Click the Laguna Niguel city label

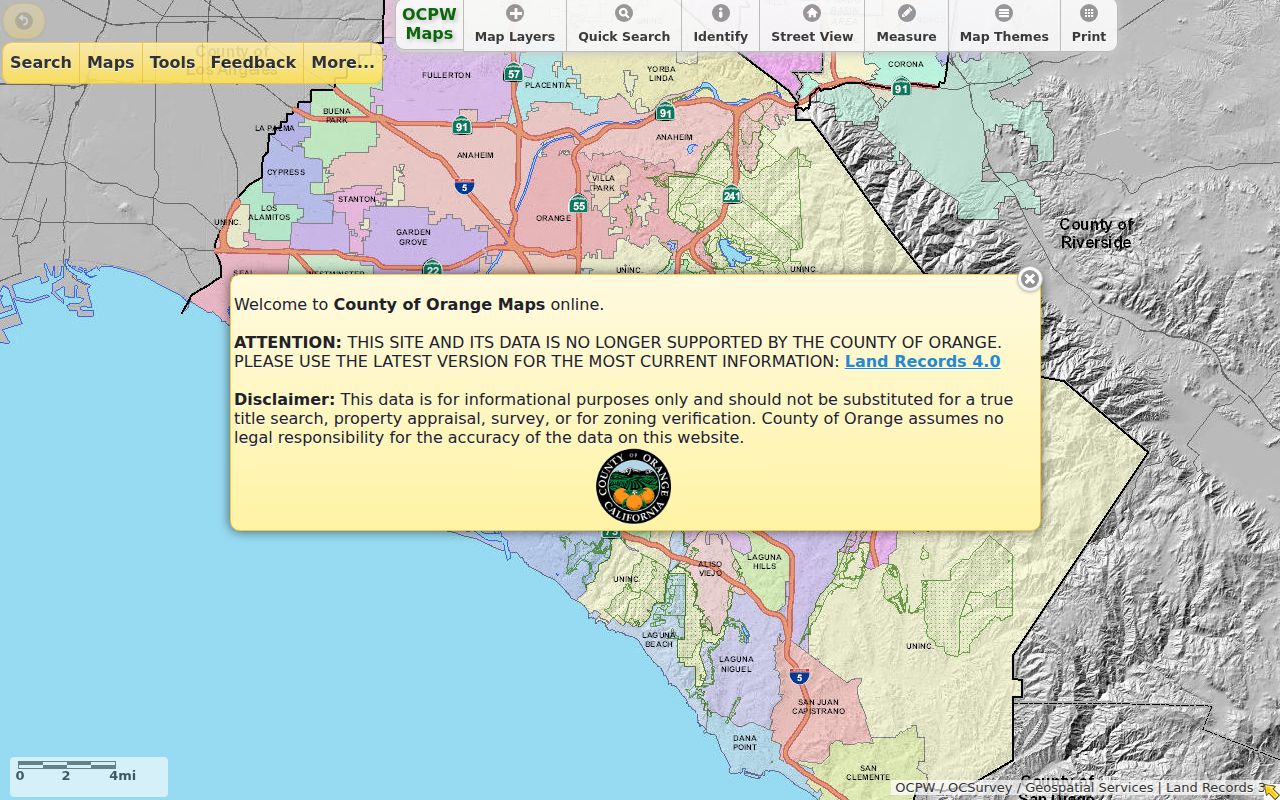click(736, 664)
